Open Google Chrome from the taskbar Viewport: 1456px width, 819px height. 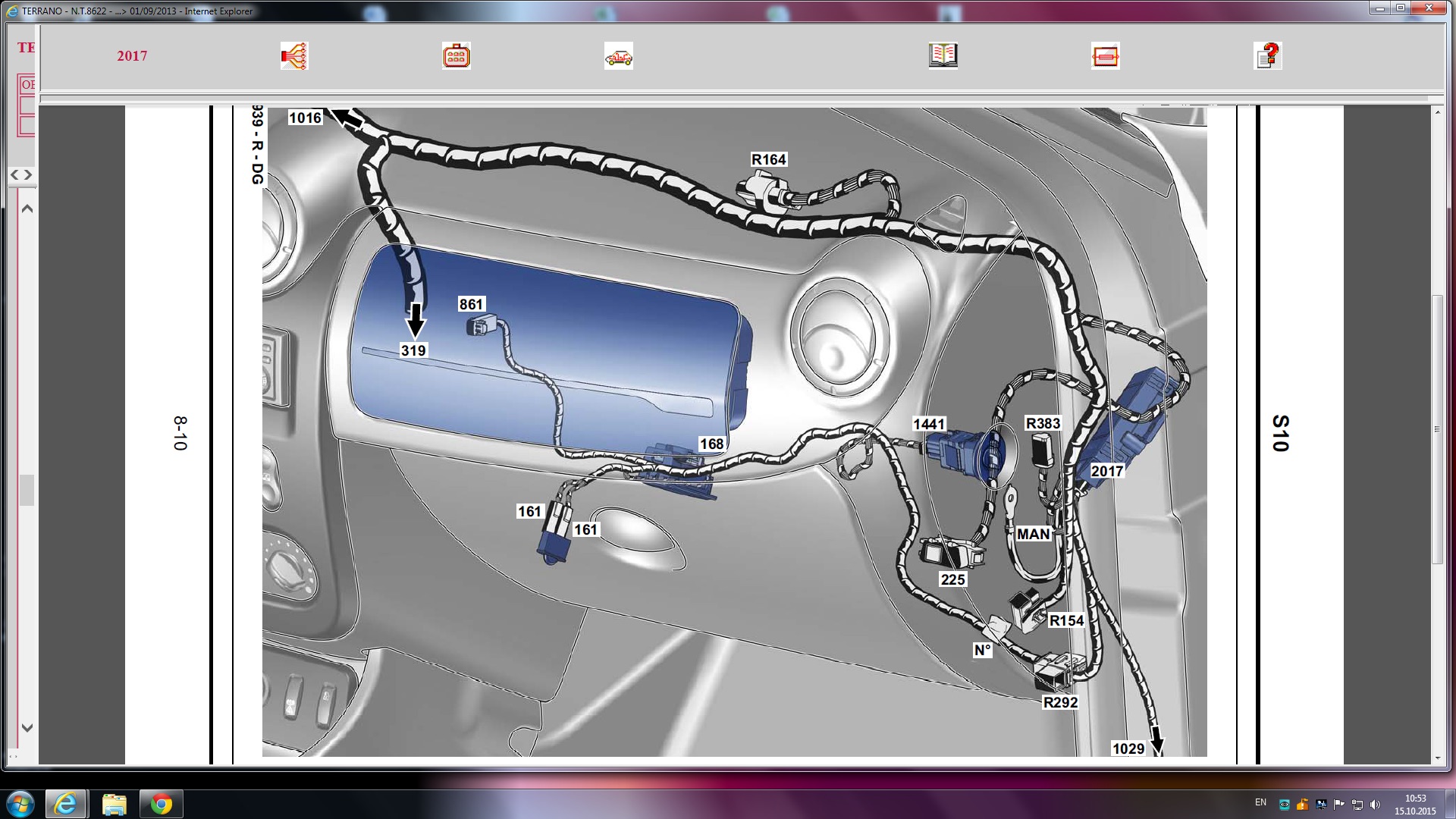pyautogui.click(x=161, y=804)
